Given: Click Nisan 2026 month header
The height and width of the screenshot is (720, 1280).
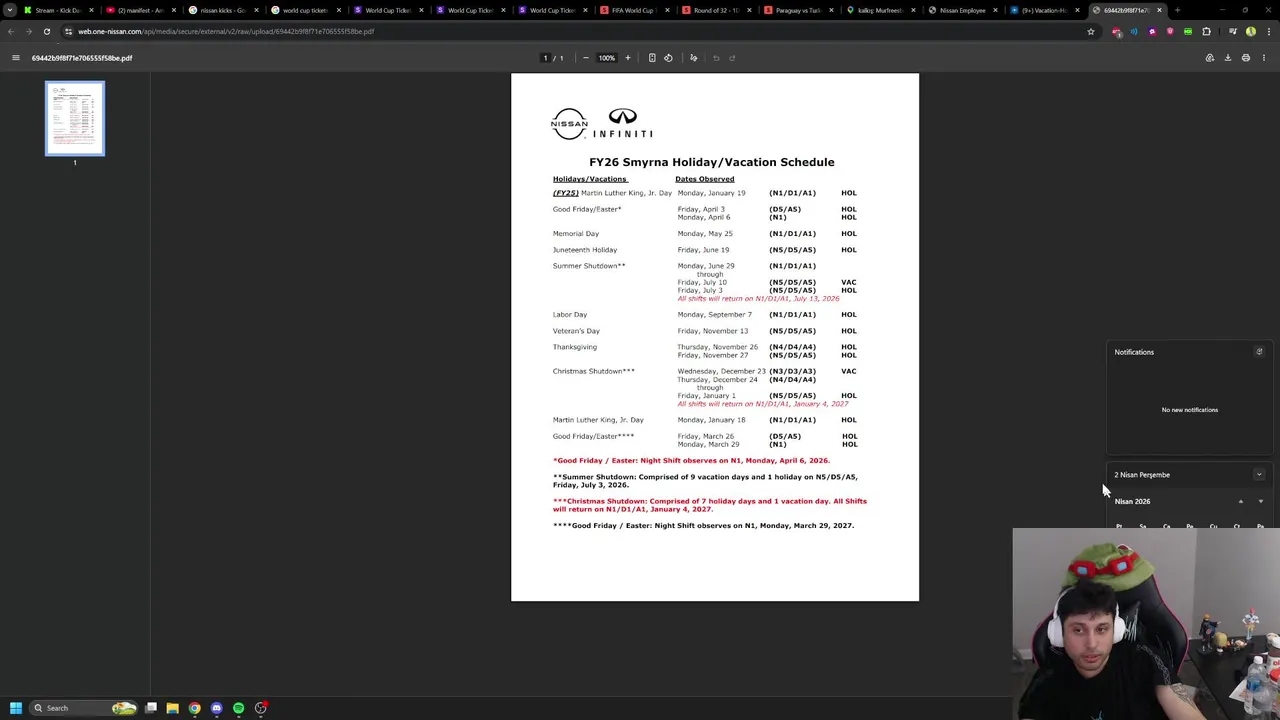Looking at the screenshot, I should coord(1132,502).
